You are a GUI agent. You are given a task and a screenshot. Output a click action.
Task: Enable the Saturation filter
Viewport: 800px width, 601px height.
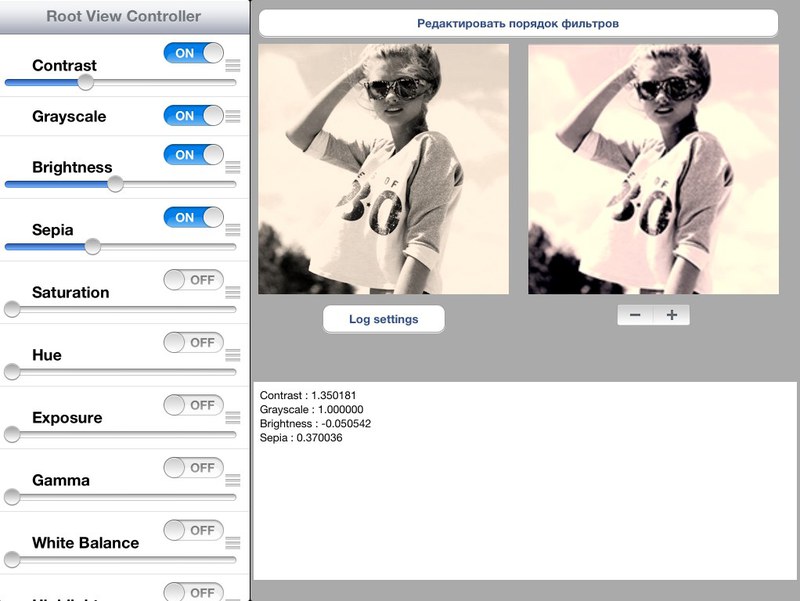click(x=192, y=280)
